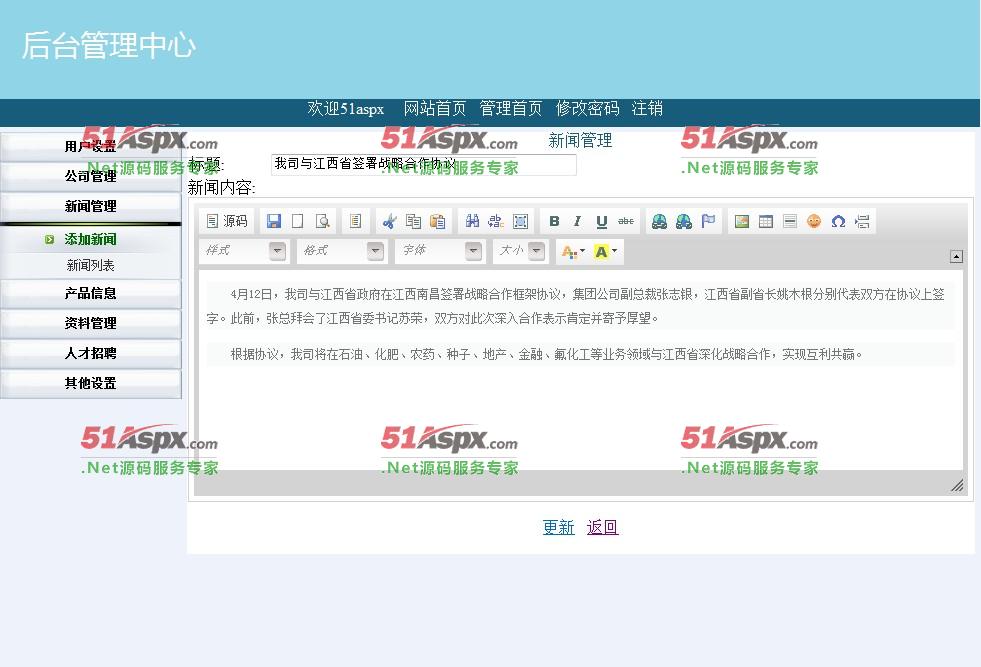Expand the 公司管理 sidebar menu

[91, 176]
